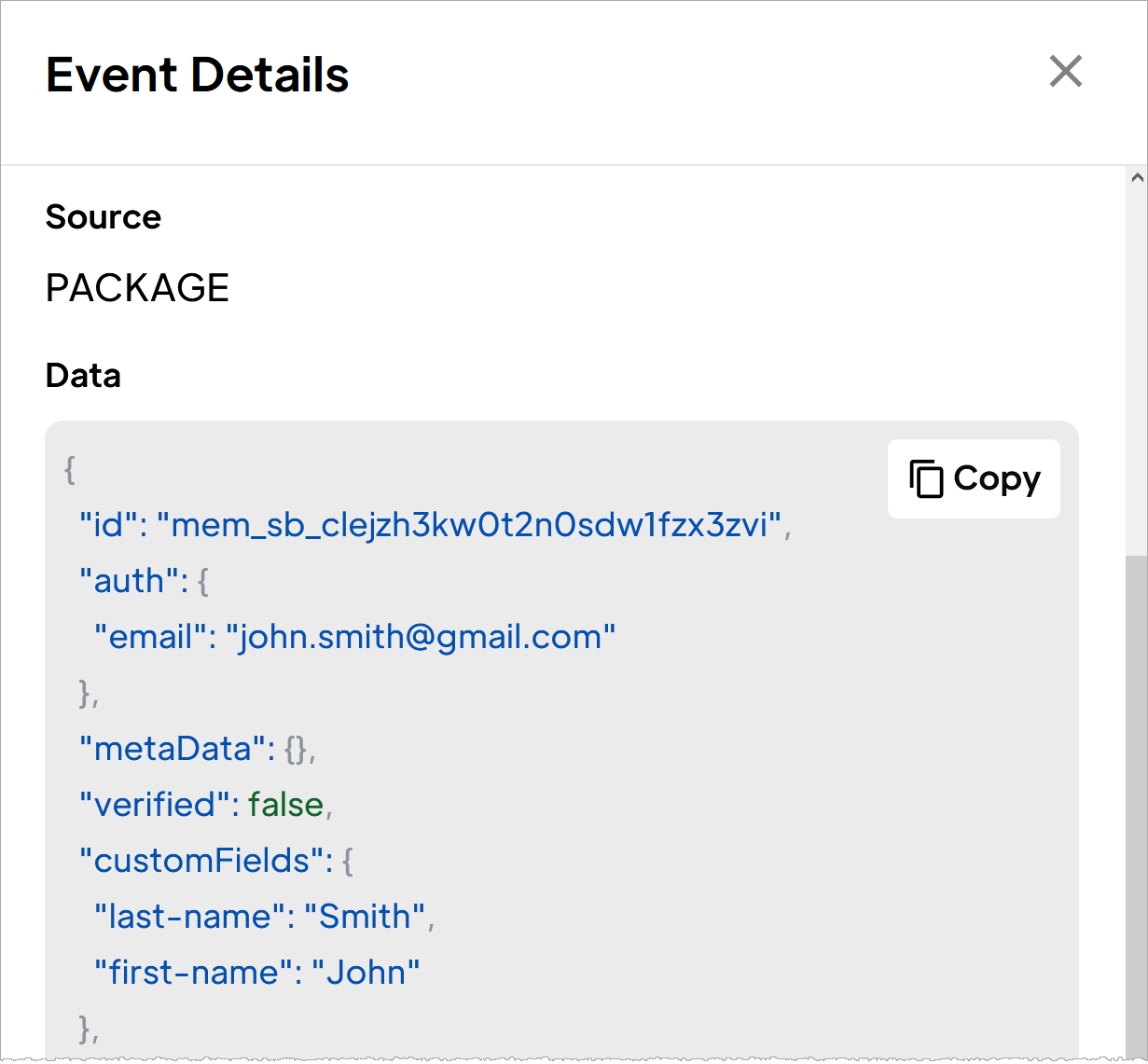The image size is (1148, 1064).
Task: Click the "first-name" John line
Action: point(257,973)
